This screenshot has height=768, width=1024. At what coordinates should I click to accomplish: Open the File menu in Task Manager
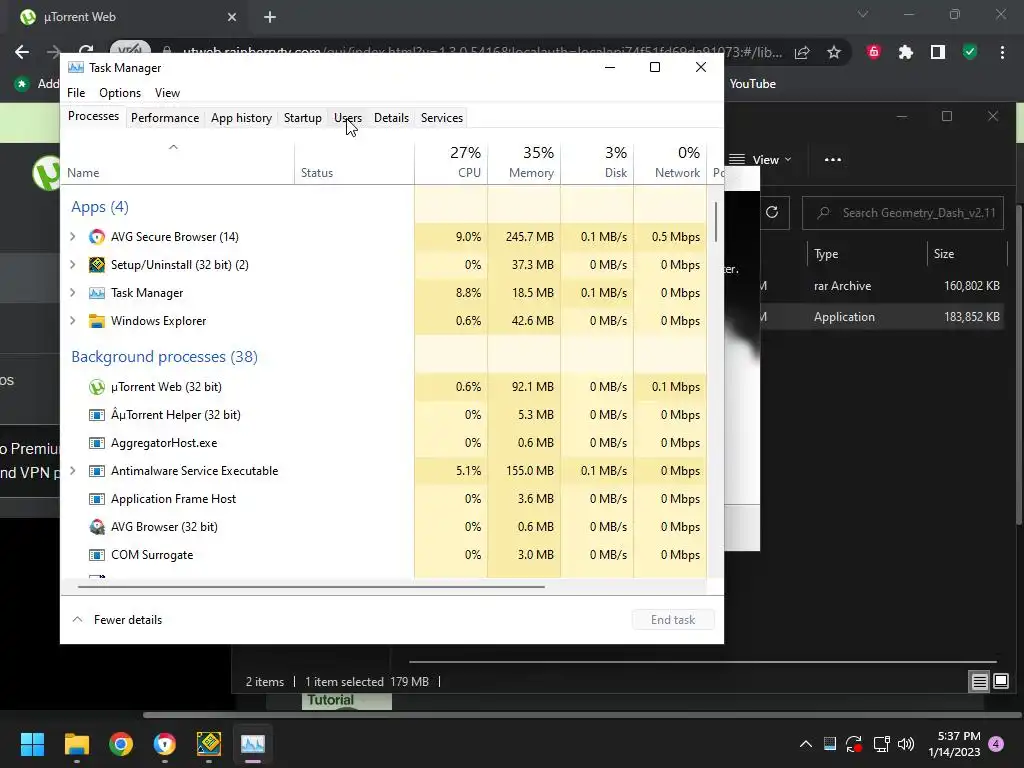click(x=76, y=93)
